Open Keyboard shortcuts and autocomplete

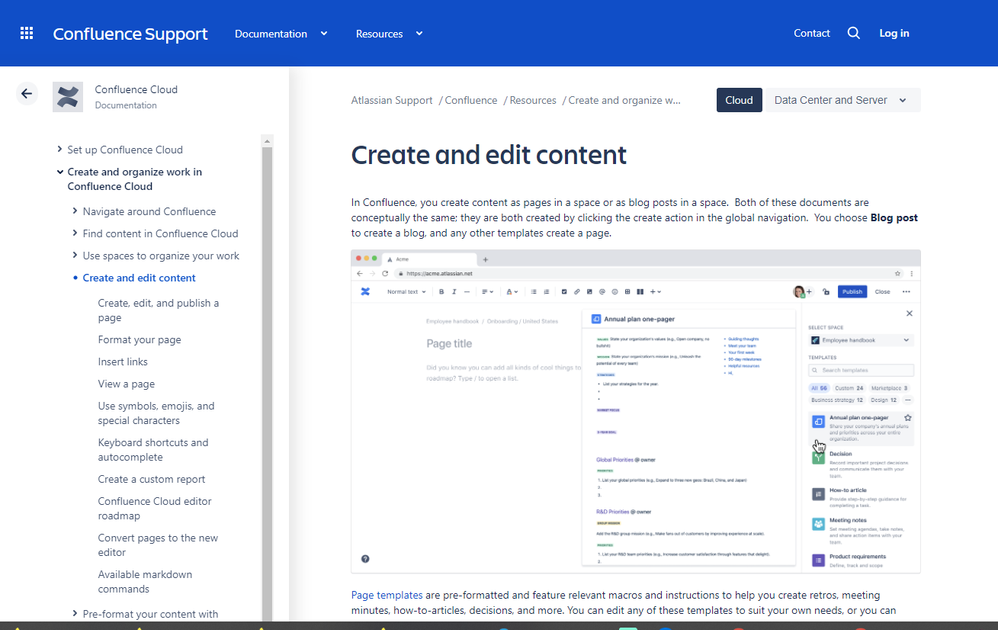coord(153,450)
